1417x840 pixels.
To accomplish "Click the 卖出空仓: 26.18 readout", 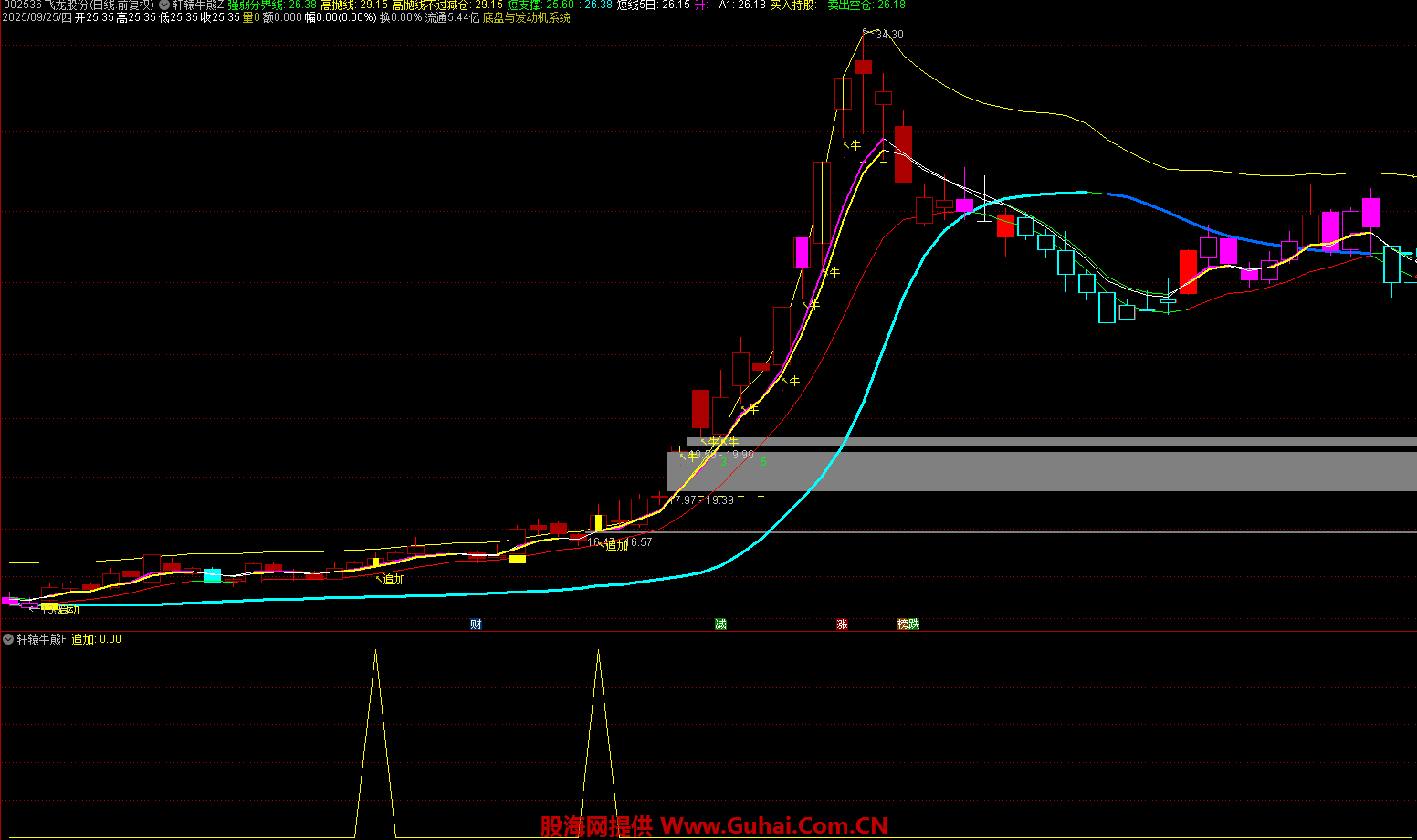I will point(866,5).
